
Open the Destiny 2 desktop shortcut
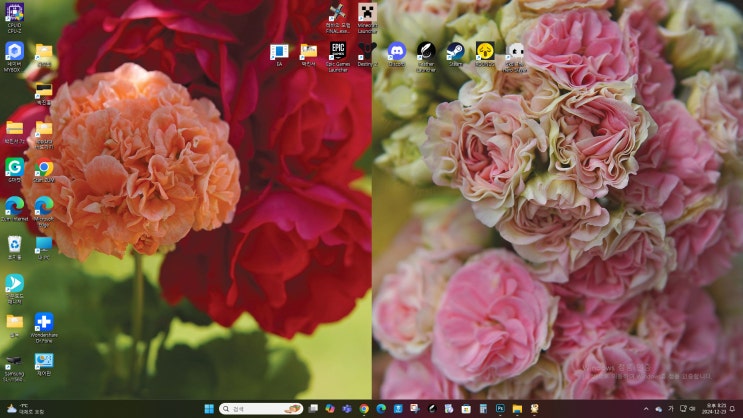pos(367,54)
